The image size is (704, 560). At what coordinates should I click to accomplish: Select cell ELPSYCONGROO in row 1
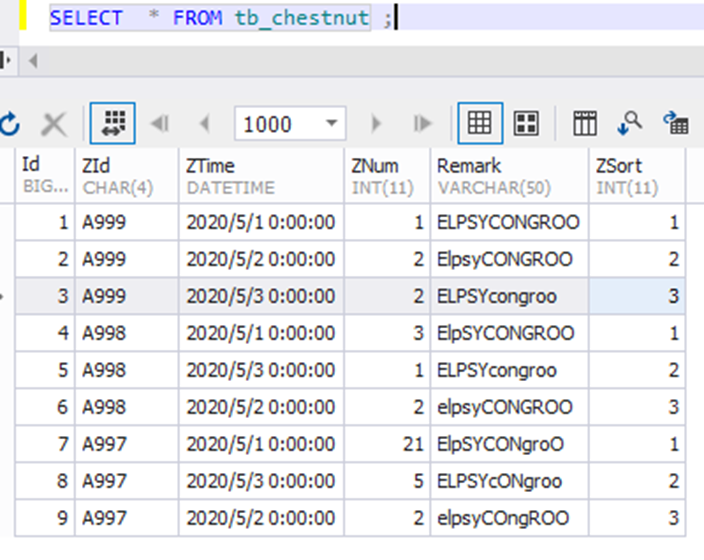click(x=510, y=222)
